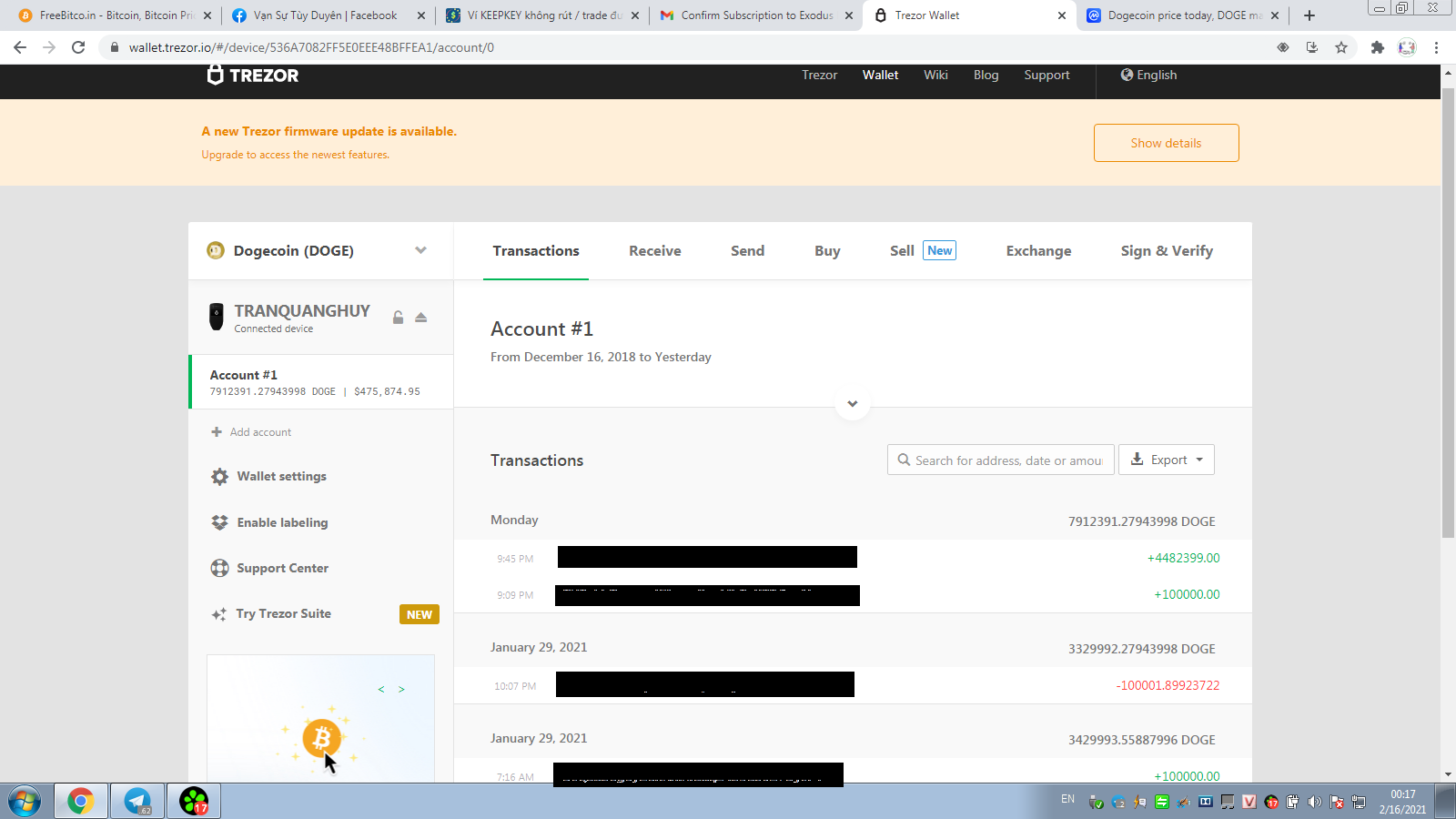Select Account #1 in sidebar
Viewport: 1456px width, 819px height.
click(x=320, y=382)
